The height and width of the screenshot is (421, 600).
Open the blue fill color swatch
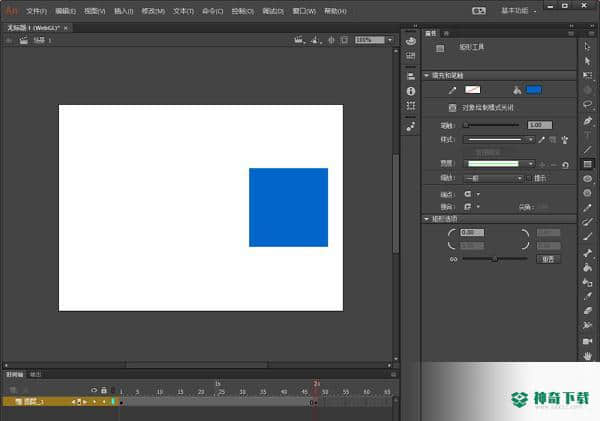534,90
